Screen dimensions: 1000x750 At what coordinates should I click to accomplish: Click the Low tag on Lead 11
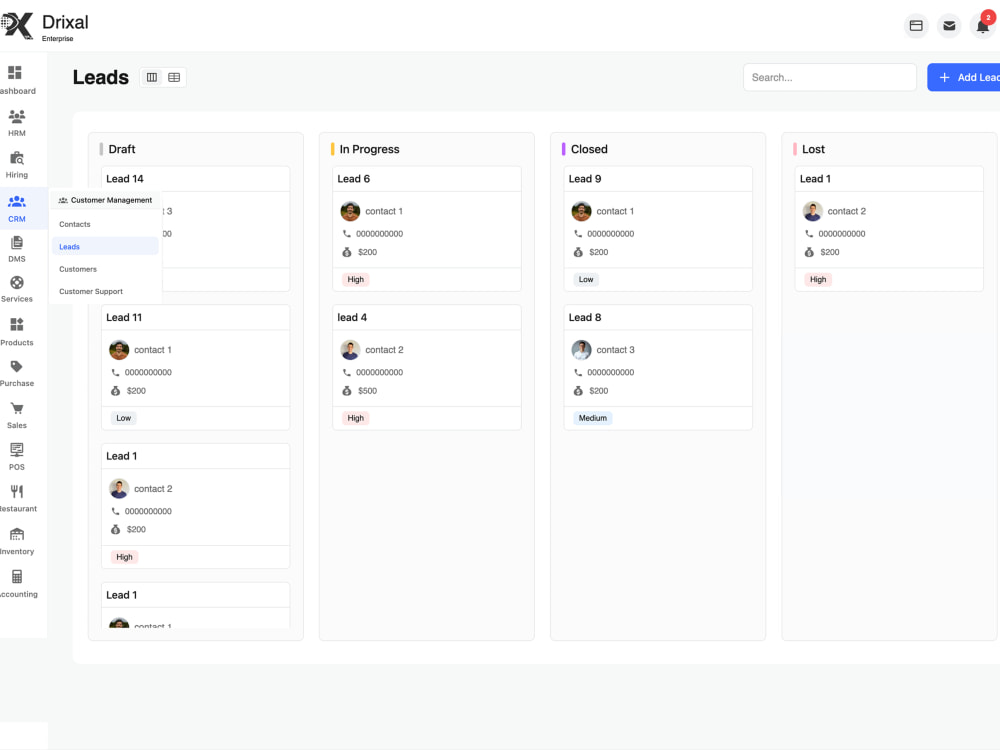tap(124, 418)
